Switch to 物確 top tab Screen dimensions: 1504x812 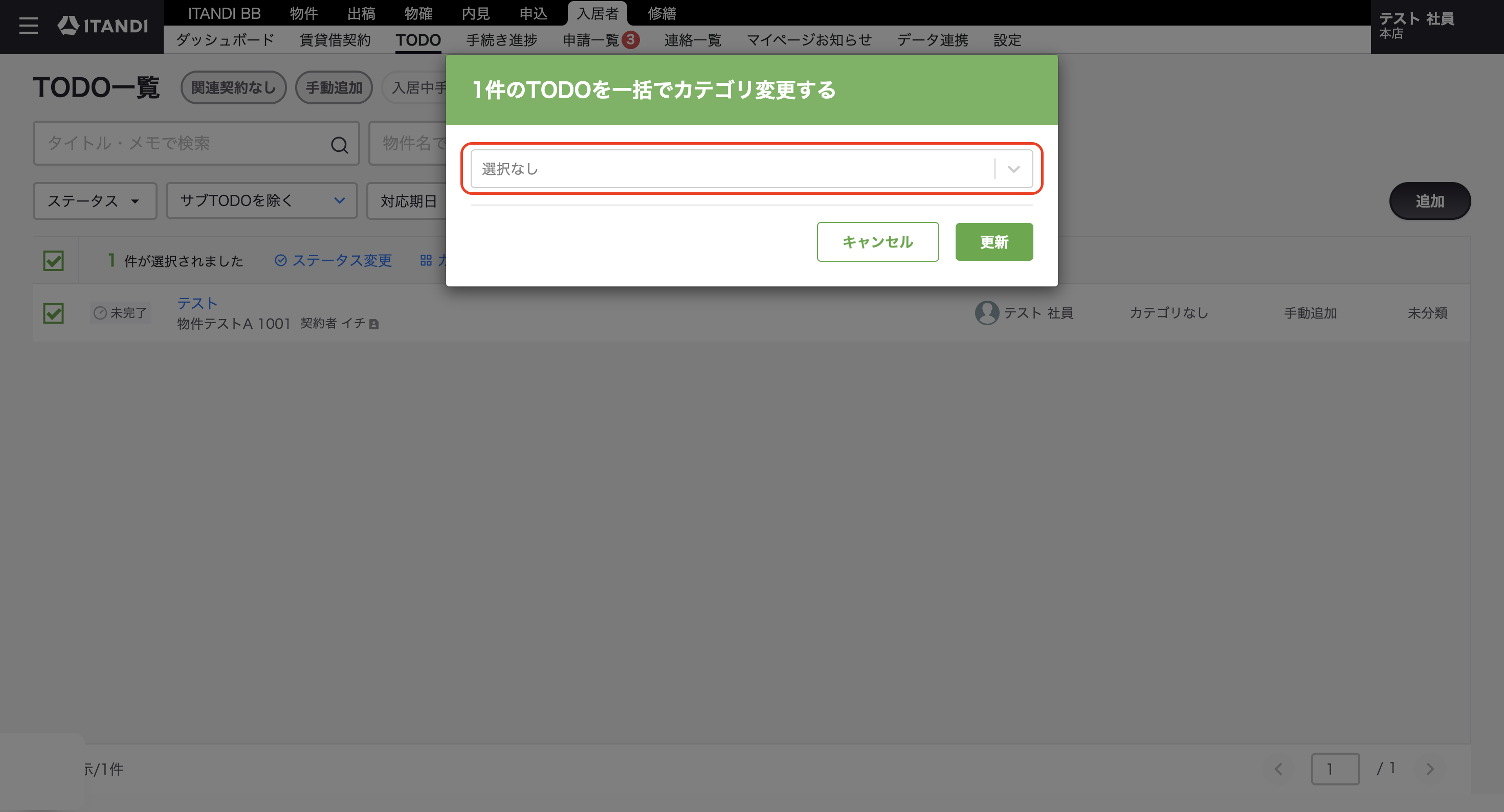coord(418,13)
